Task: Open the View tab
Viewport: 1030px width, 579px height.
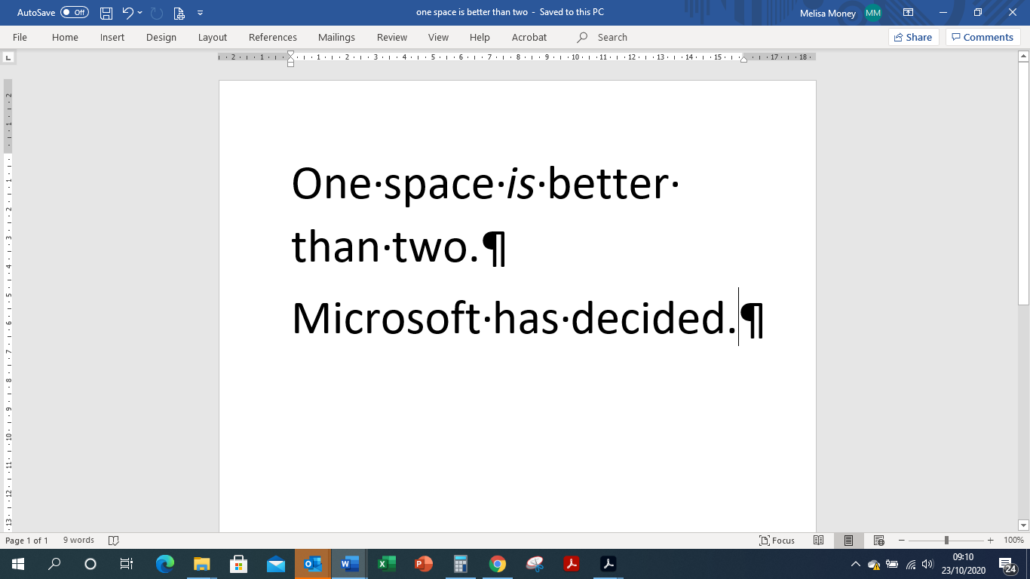Action: click(x=438, y=37)
